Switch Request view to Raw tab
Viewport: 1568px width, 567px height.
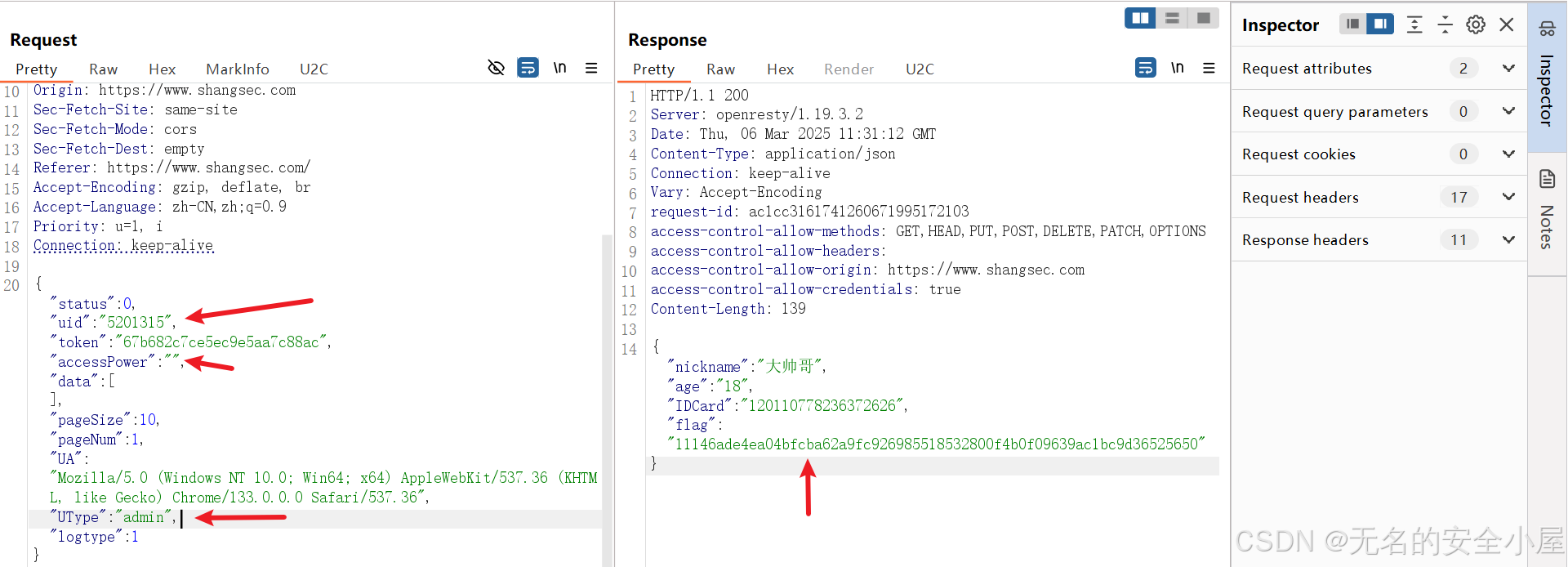tap(104, 69)
